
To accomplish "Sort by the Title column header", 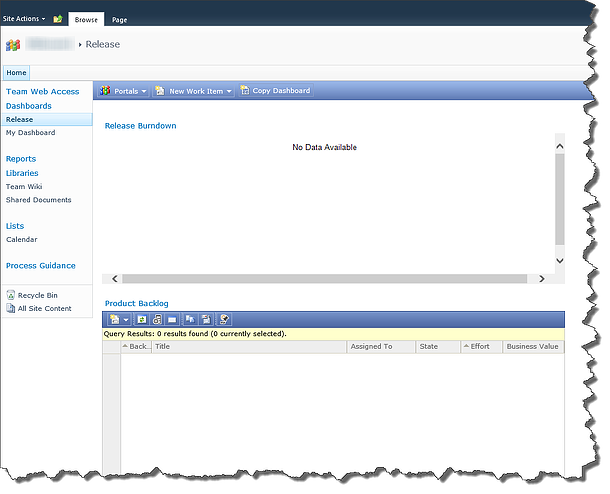I will coord(249,347).
